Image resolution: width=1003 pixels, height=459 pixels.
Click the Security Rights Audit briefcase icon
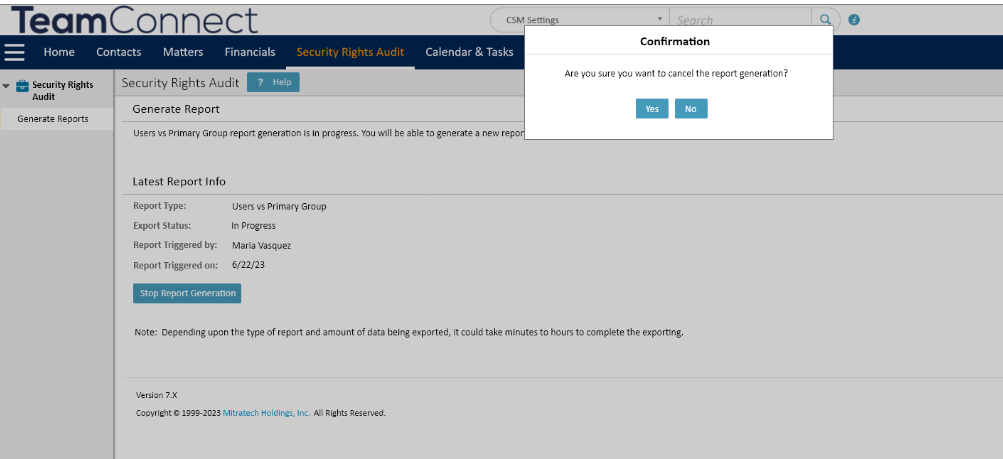click(22, 86)
